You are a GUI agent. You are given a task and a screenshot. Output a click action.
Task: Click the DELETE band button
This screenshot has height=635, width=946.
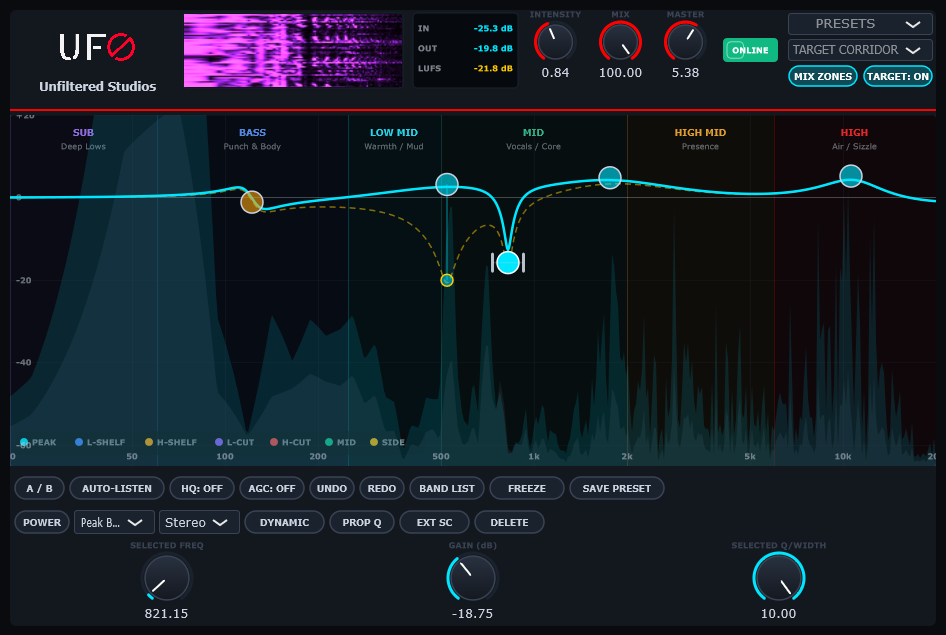(509, 522)
